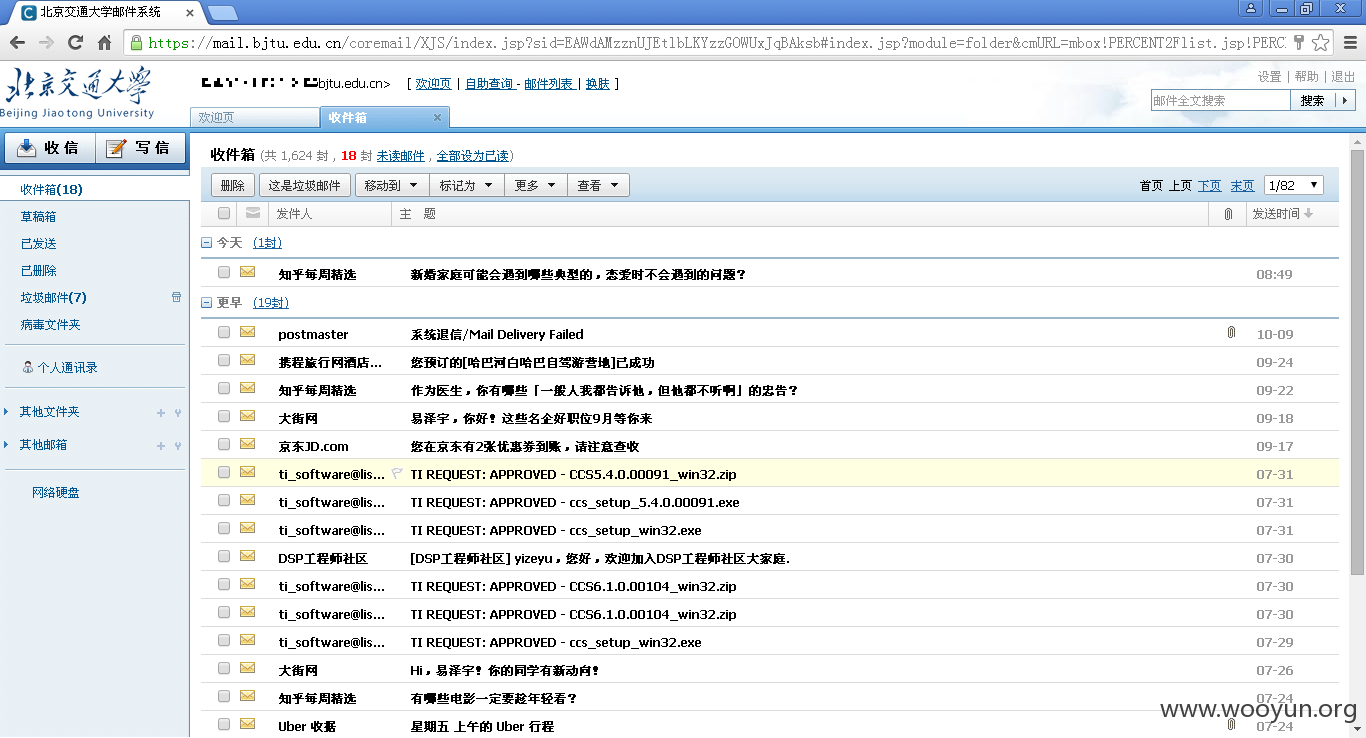The height and width of the screenshot is (738, 1366).
Task: Click the paperclip attachment column header
Action: [1228, 214]
